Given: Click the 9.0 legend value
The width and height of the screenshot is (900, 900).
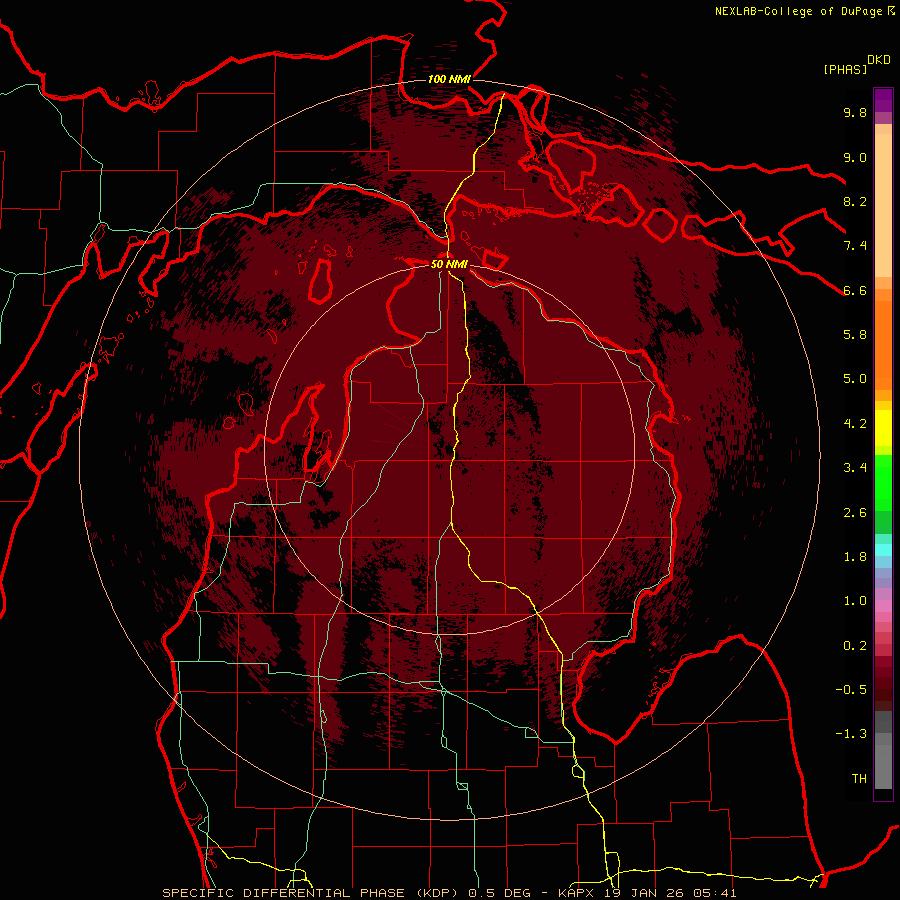Looking at the screenshot, I should [855, 157].
